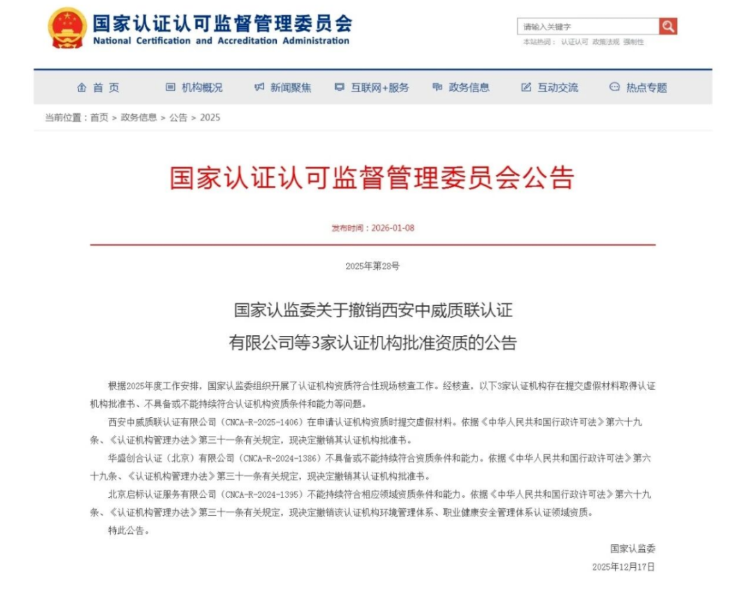
Task: Click the red heading 国家认证认可监督管理委员会公告
Action: tap(372, 178)
